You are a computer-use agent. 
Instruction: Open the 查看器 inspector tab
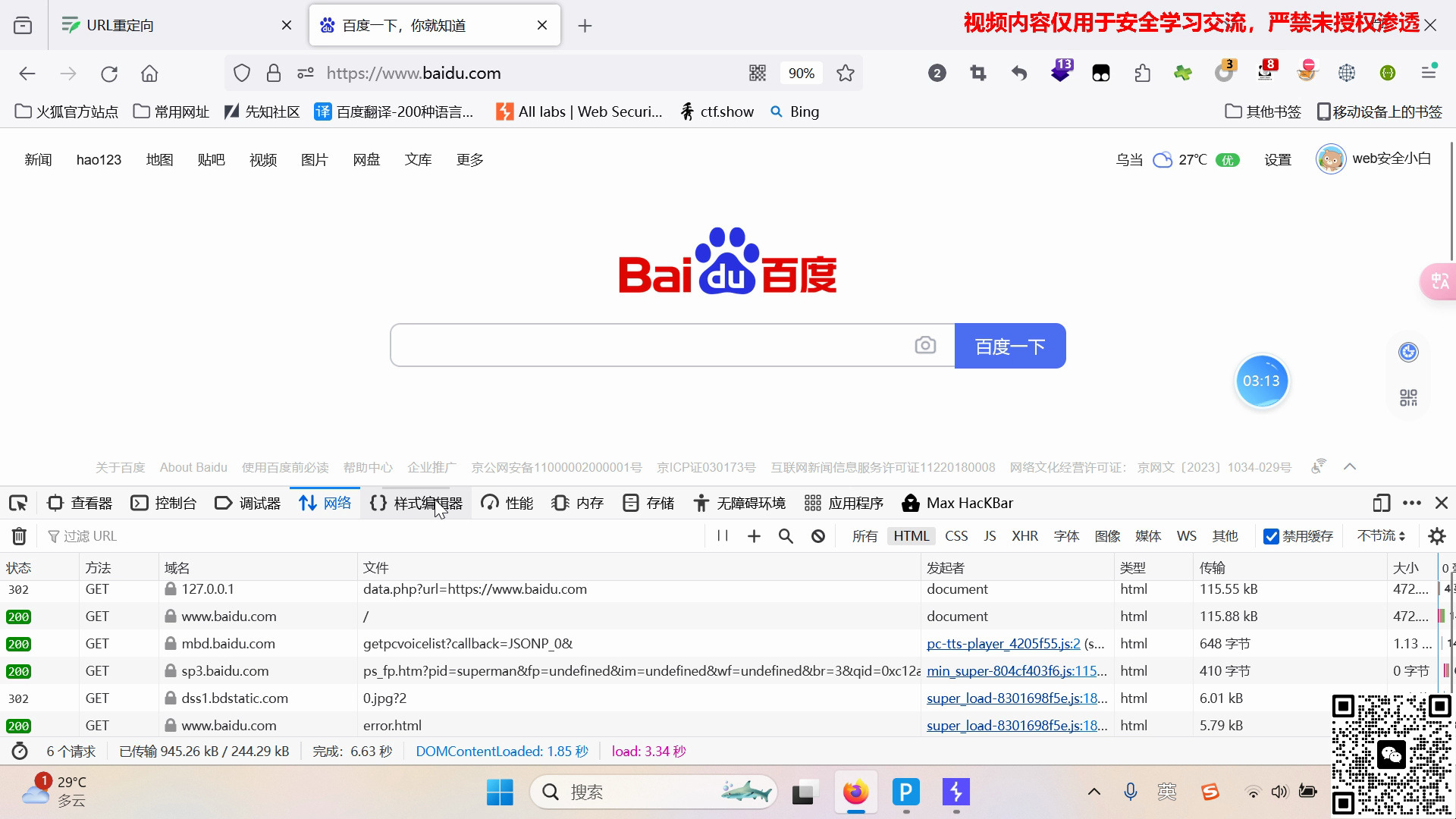pos(80,504)
